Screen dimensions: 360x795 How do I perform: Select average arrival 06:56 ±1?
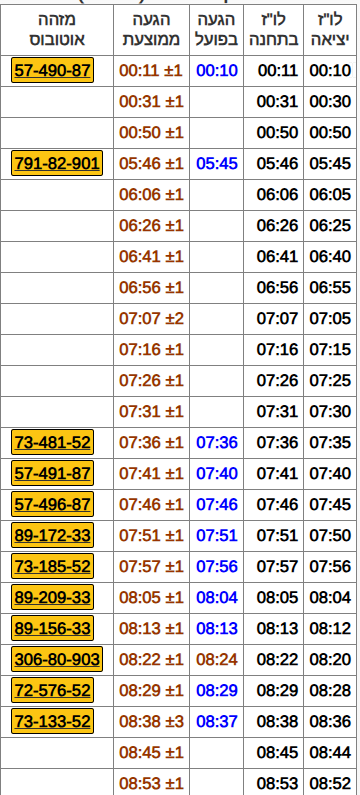(x=152, y=288)
